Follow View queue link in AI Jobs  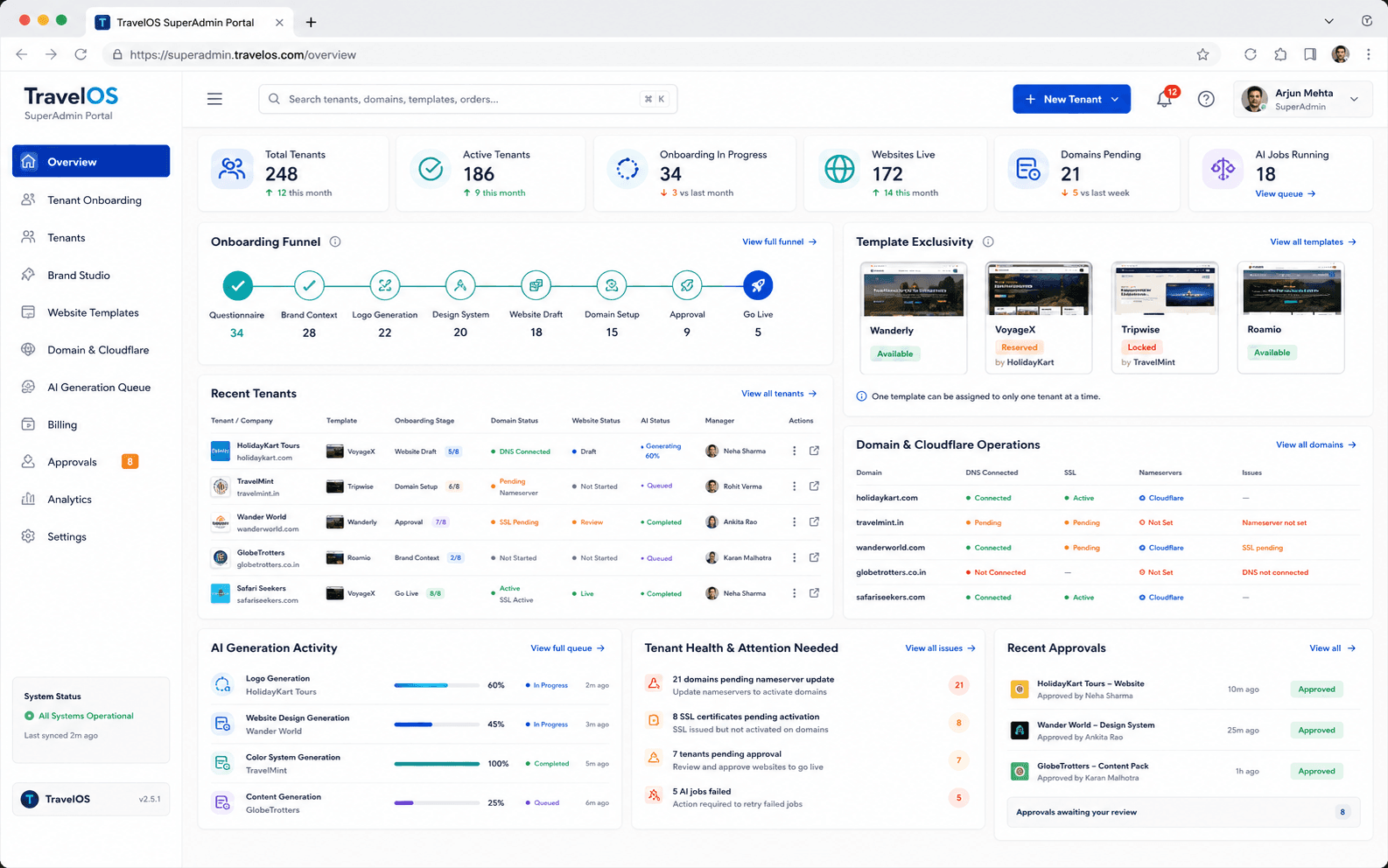(x=1285, y=193)
